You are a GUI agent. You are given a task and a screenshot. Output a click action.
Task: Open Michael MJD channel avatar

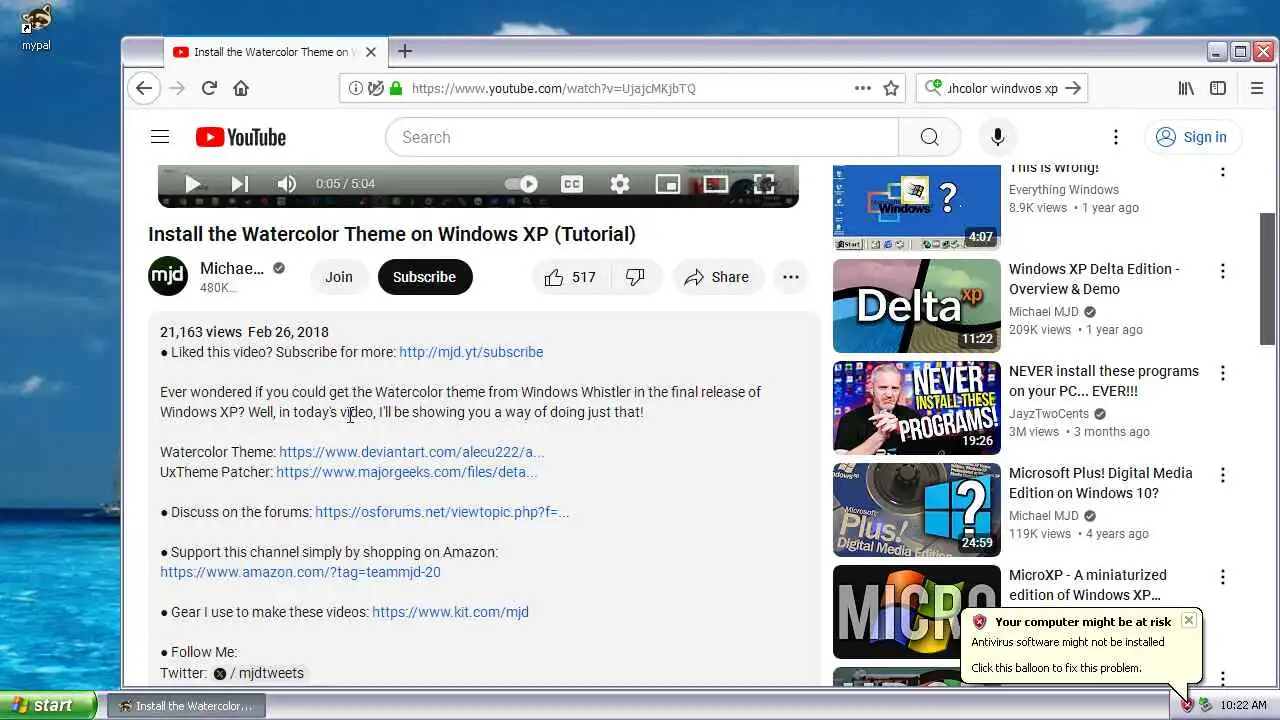point(168,276)
